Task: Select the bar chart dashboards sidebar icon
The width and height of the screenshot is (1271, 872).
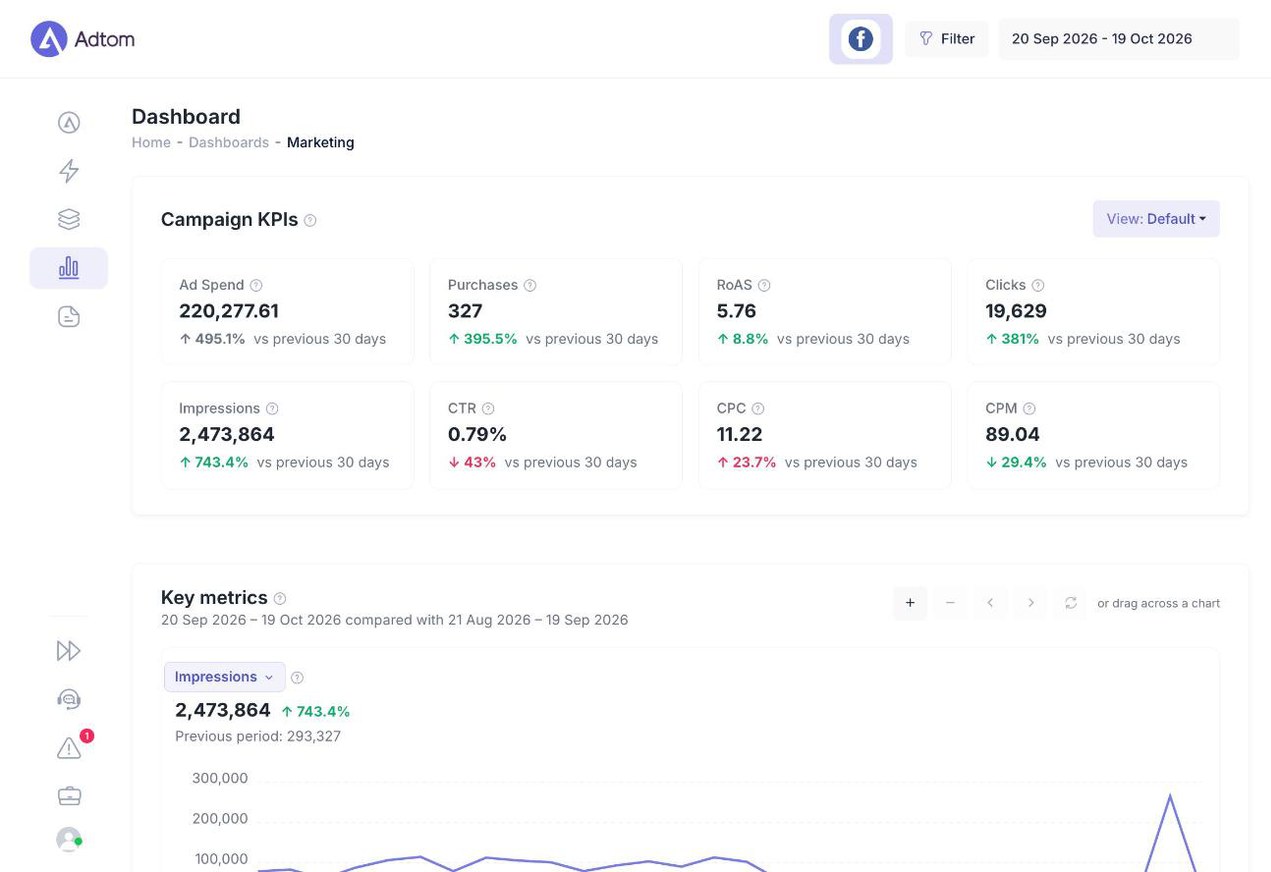Action: point(69,268)
